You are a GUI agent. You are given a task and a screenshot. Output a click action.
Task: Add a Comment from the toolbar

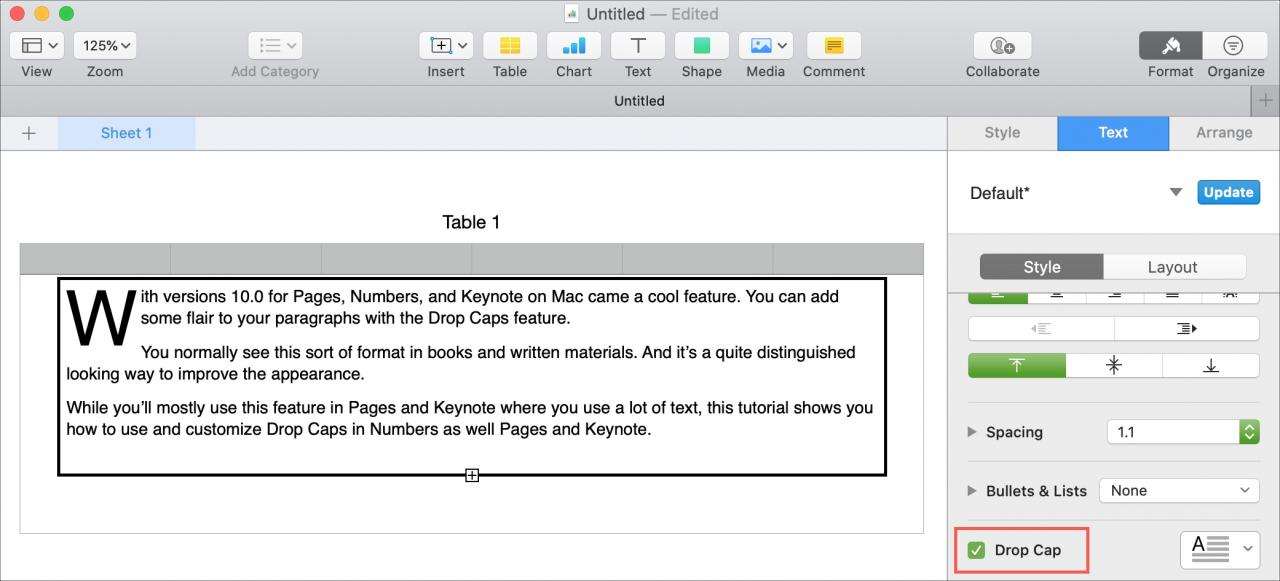(834, 46)
